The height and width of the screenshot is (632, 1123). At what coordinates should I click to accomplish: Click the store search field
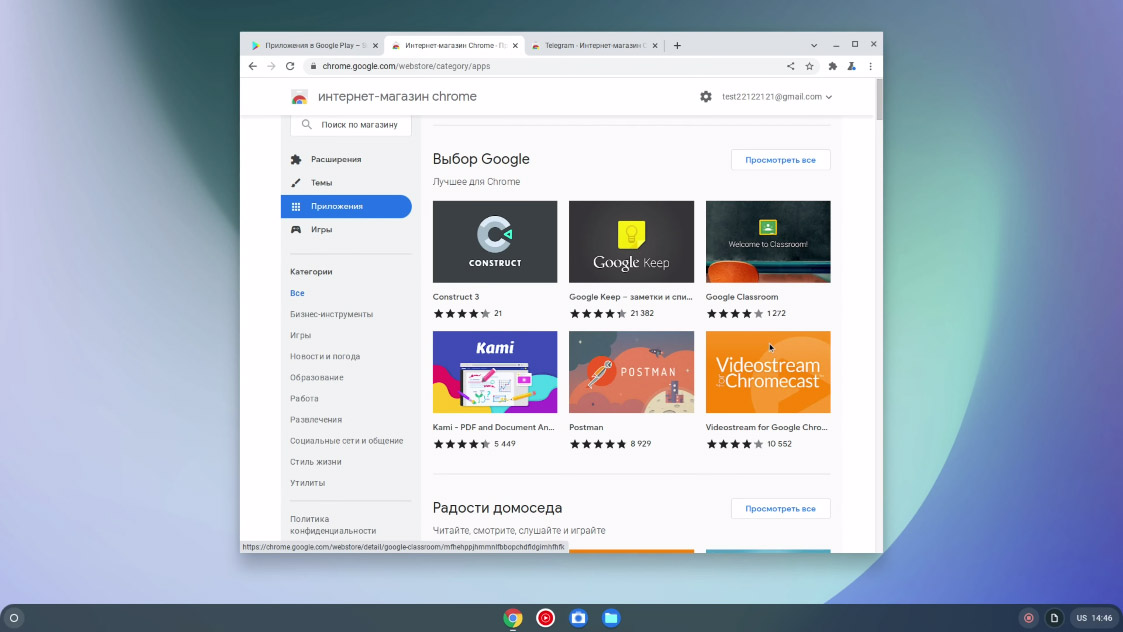coord(351,125)
